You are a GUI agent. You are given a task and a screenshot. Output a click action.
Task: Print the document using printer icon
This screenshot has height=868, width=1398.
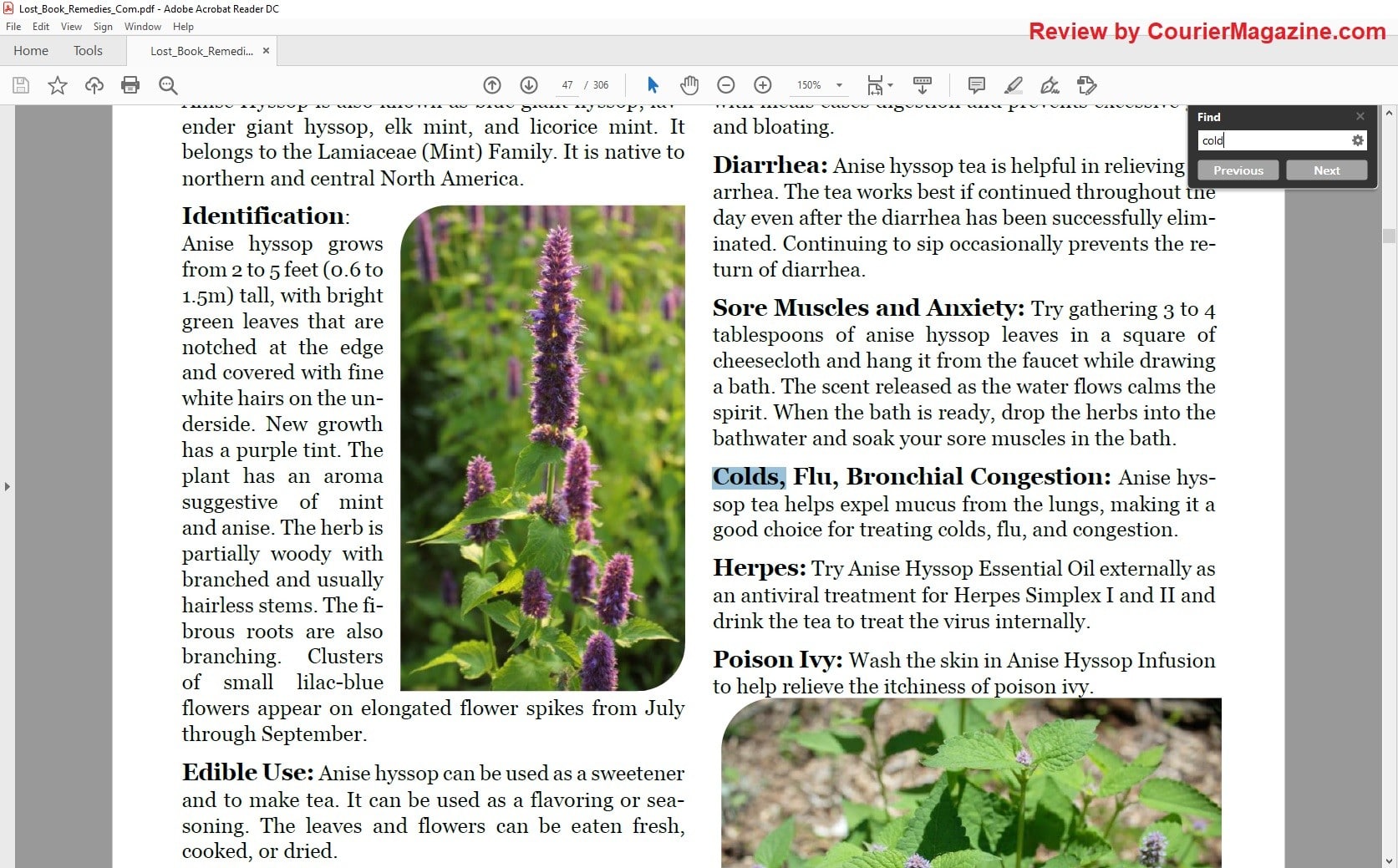[x=130, y=85]
